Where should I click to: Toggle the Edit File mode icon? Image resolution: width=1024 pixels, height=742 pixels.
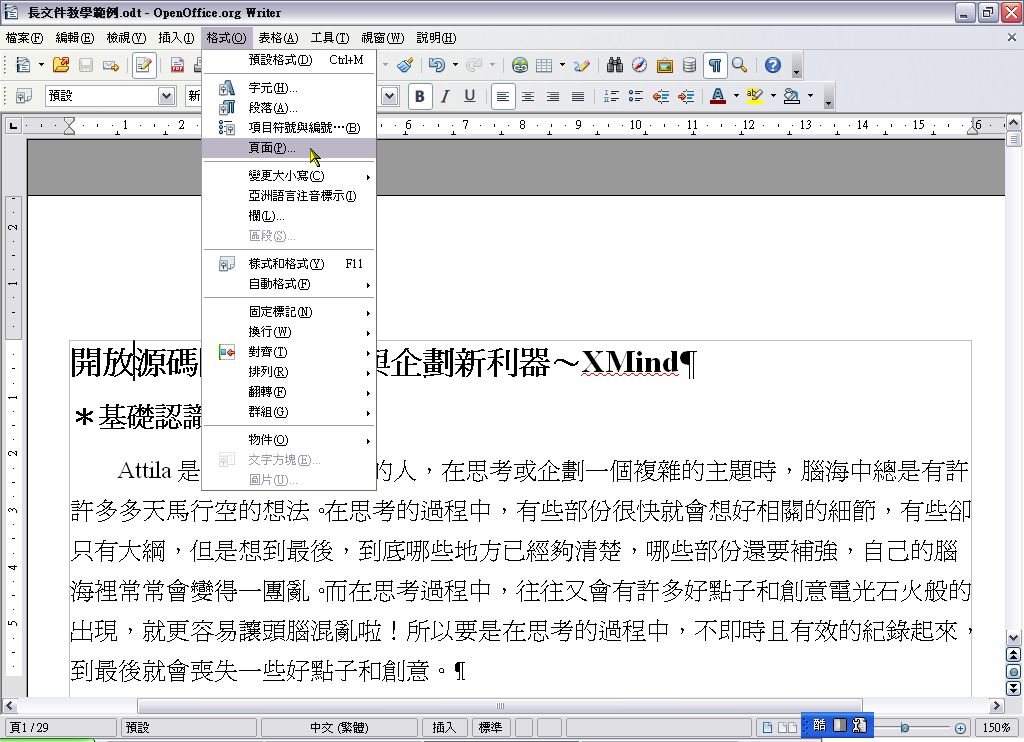click(144, 65)
